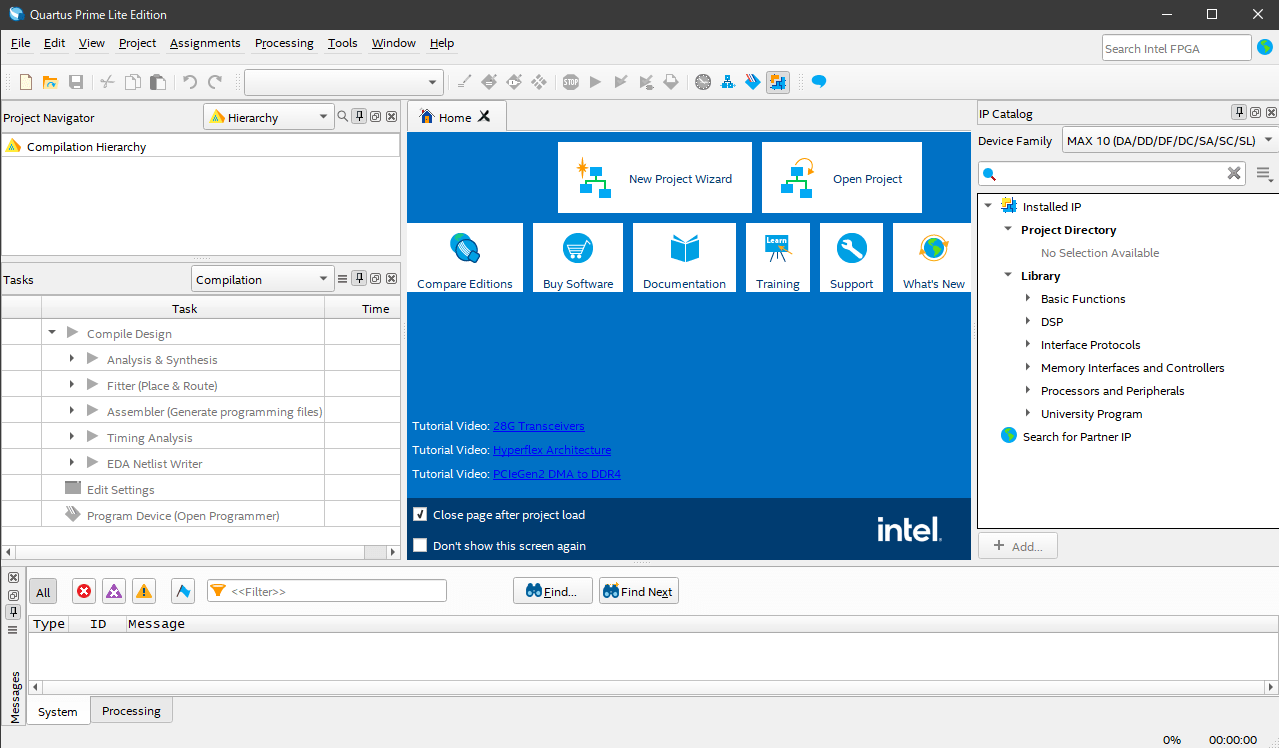Open the empty project selector dropdown in toolbar
This screenshot has width=1279, height=748.
pyautogui.click(x=344, y=82)
